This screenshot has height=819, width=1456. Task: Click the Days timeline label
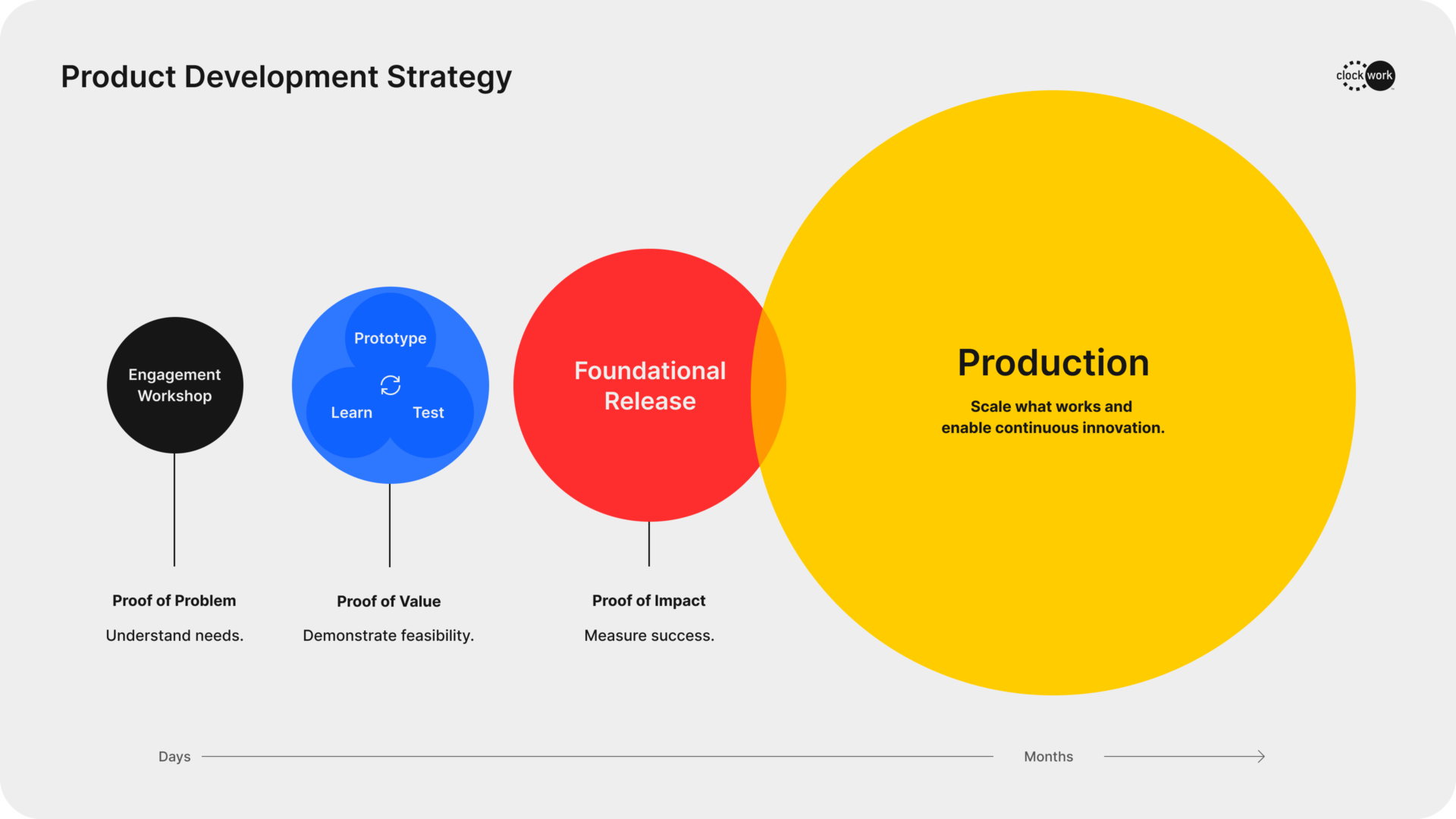pyautogui.click(x=174, y=757)
